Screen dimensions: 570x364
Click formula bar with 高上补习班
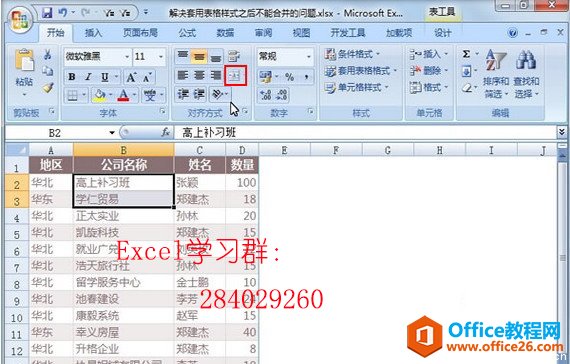[365, 133]
